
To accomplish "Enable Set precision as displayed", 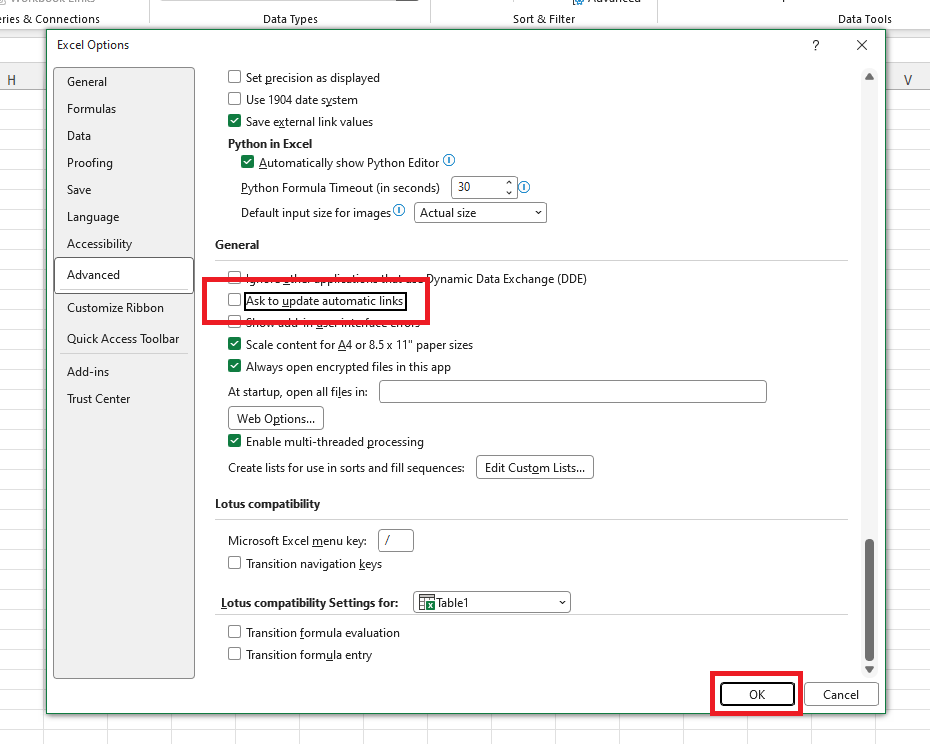I will tap(235, 77).
